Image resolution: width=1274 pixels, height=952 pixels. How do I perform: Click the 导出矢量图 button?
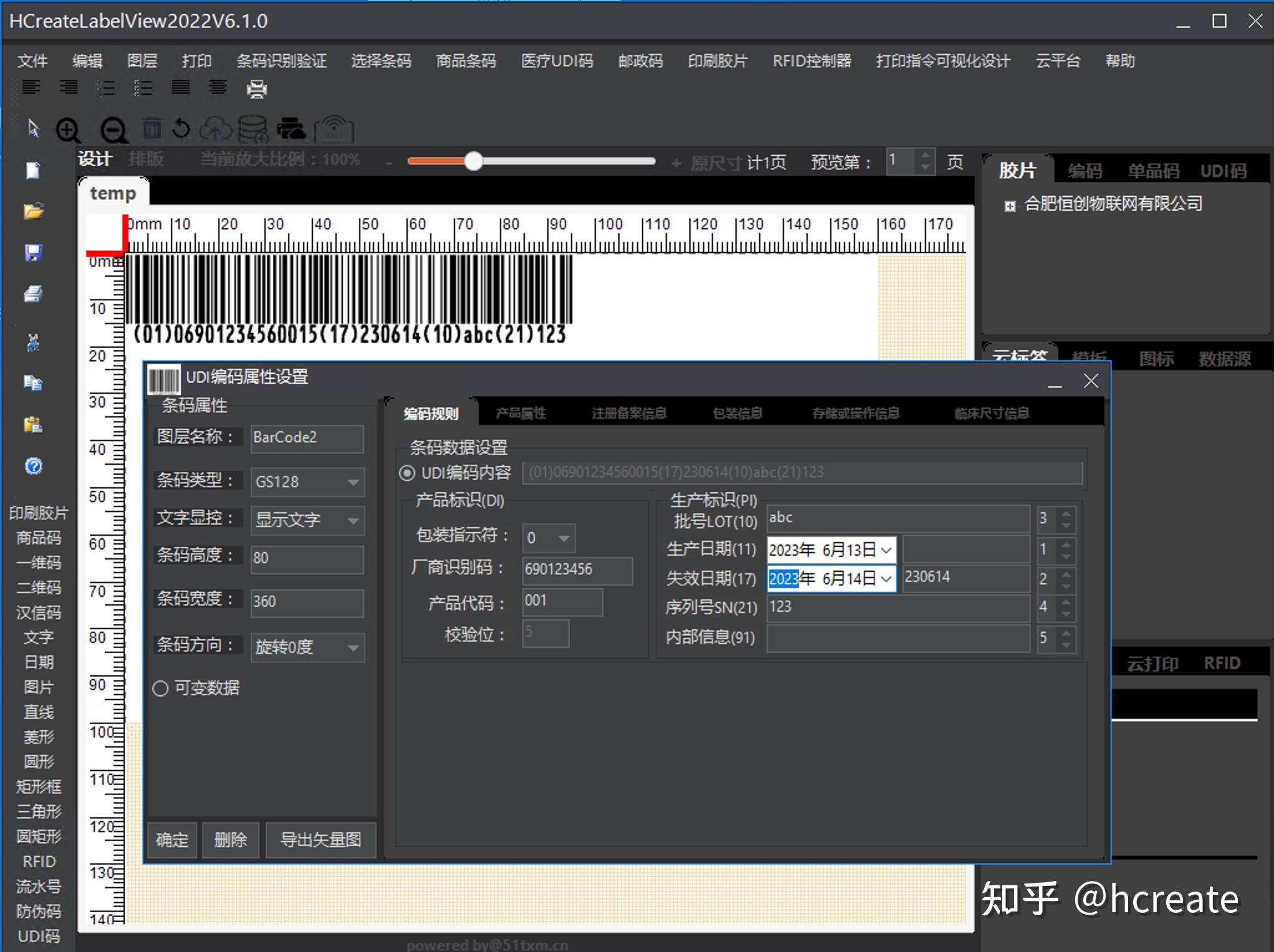point(321,840)
